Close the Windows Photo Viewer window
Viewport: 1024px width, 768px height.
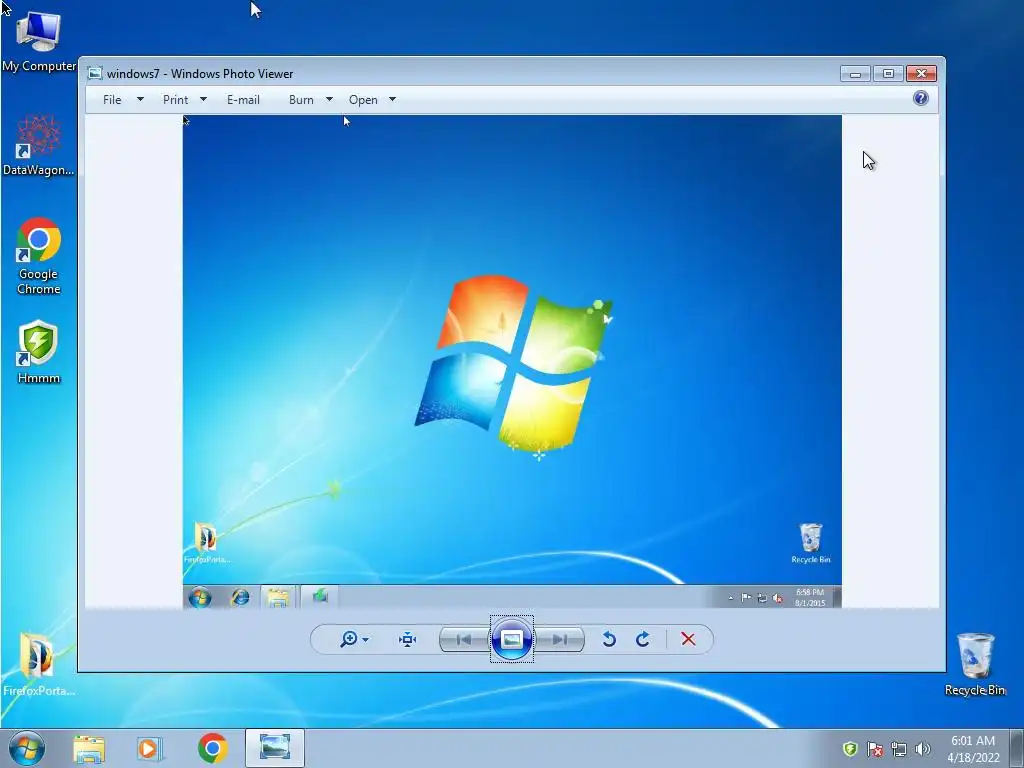tap(921, 74)
